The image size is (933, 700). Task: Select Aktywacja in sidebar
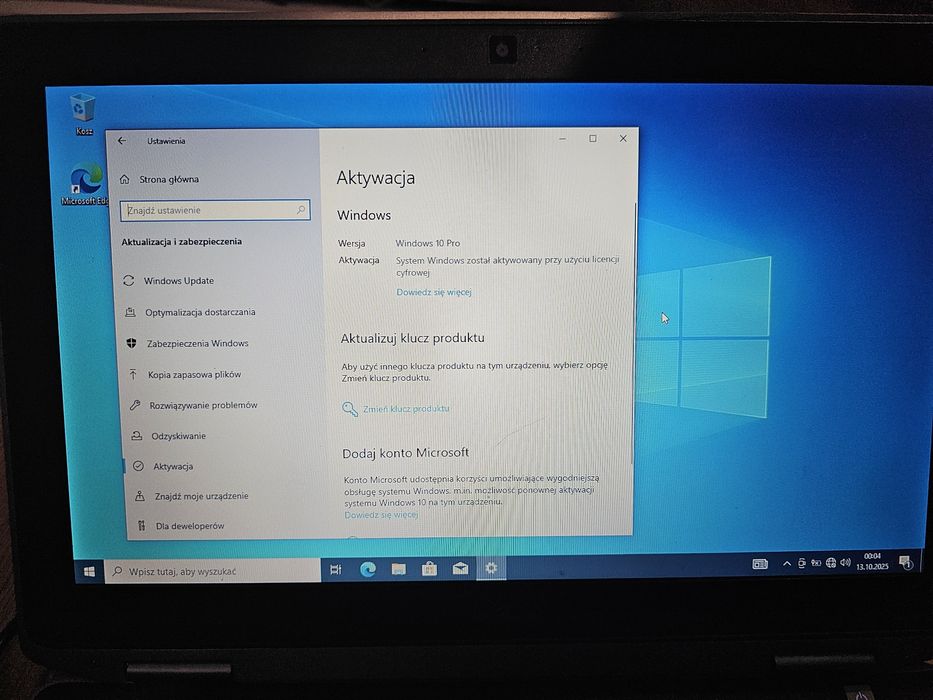163,466
